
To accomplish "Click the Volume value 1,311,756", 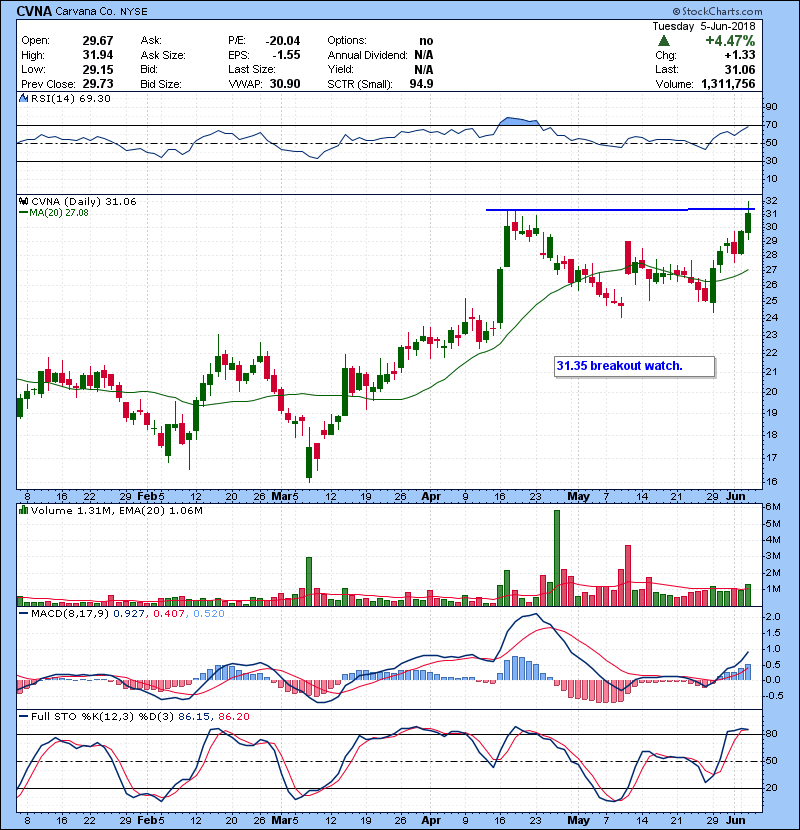I will (728, 84).
